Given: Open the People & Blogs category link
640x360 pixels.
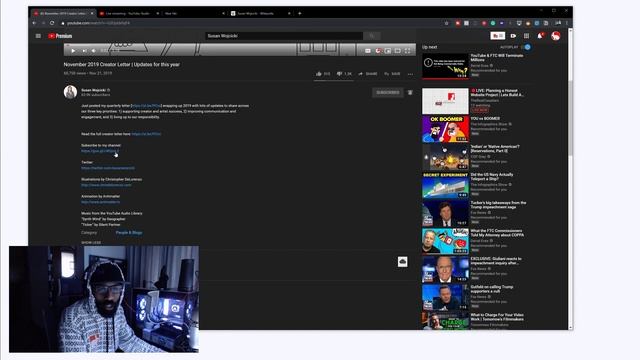Looking at the screenshot, I should (129, 233).
